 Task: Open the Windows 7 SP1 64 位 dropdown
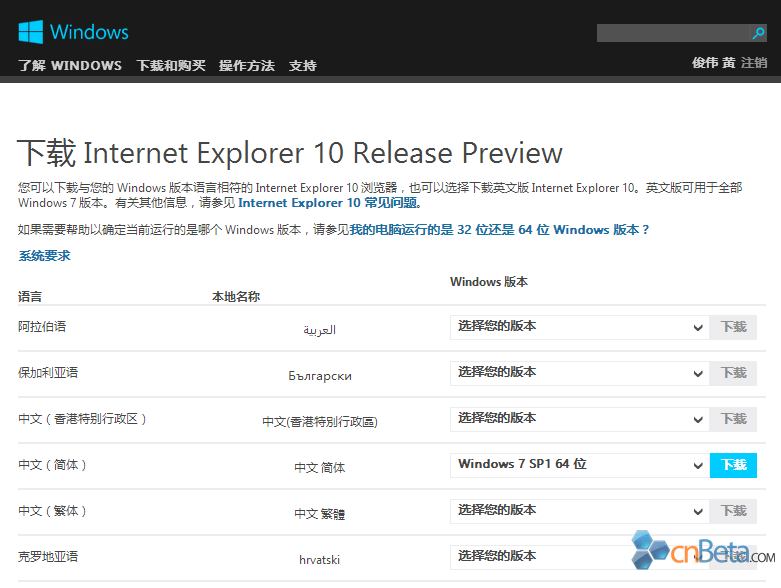coord(580,466)
